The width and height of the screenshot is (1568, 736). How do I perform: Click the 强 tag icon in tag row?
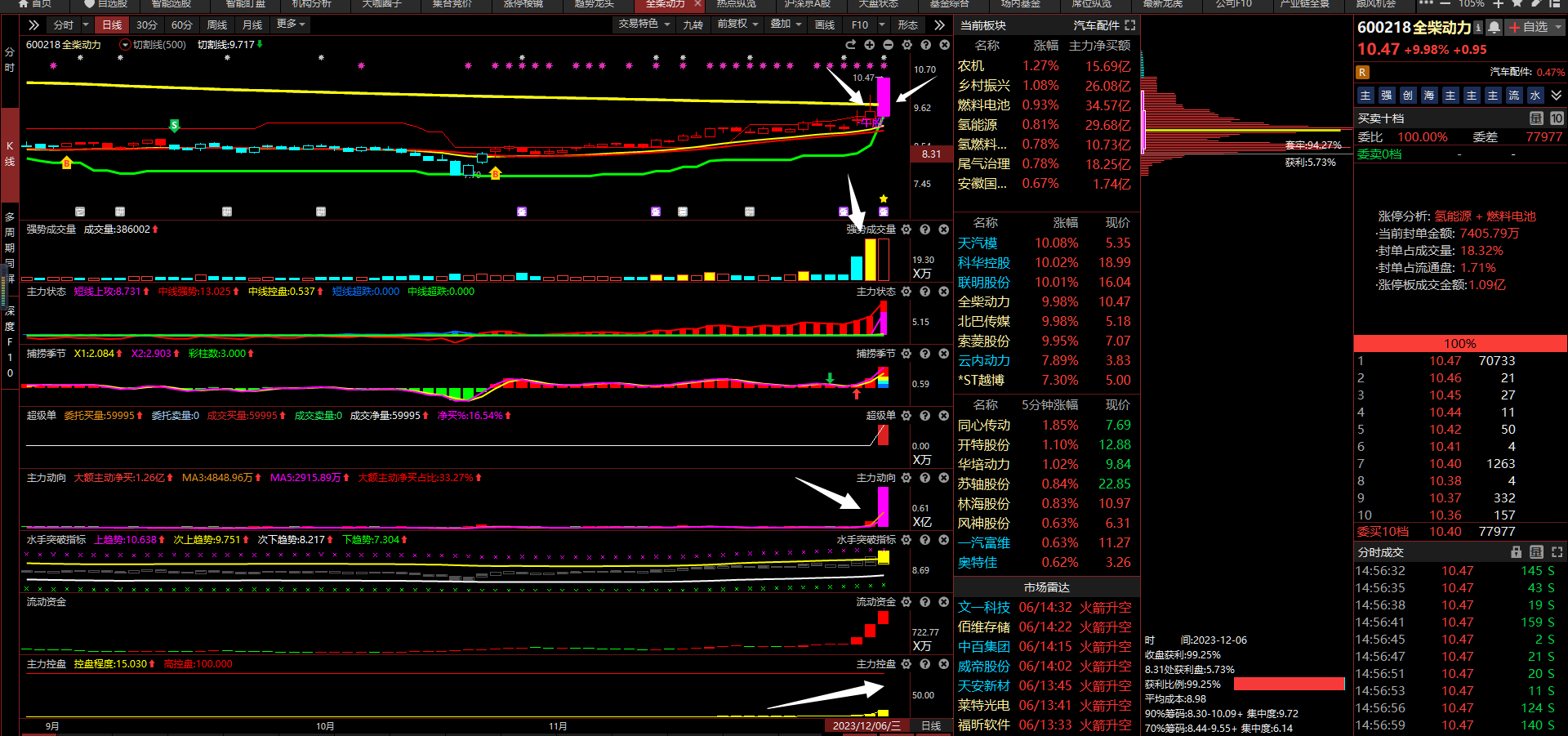(1387, 96)
